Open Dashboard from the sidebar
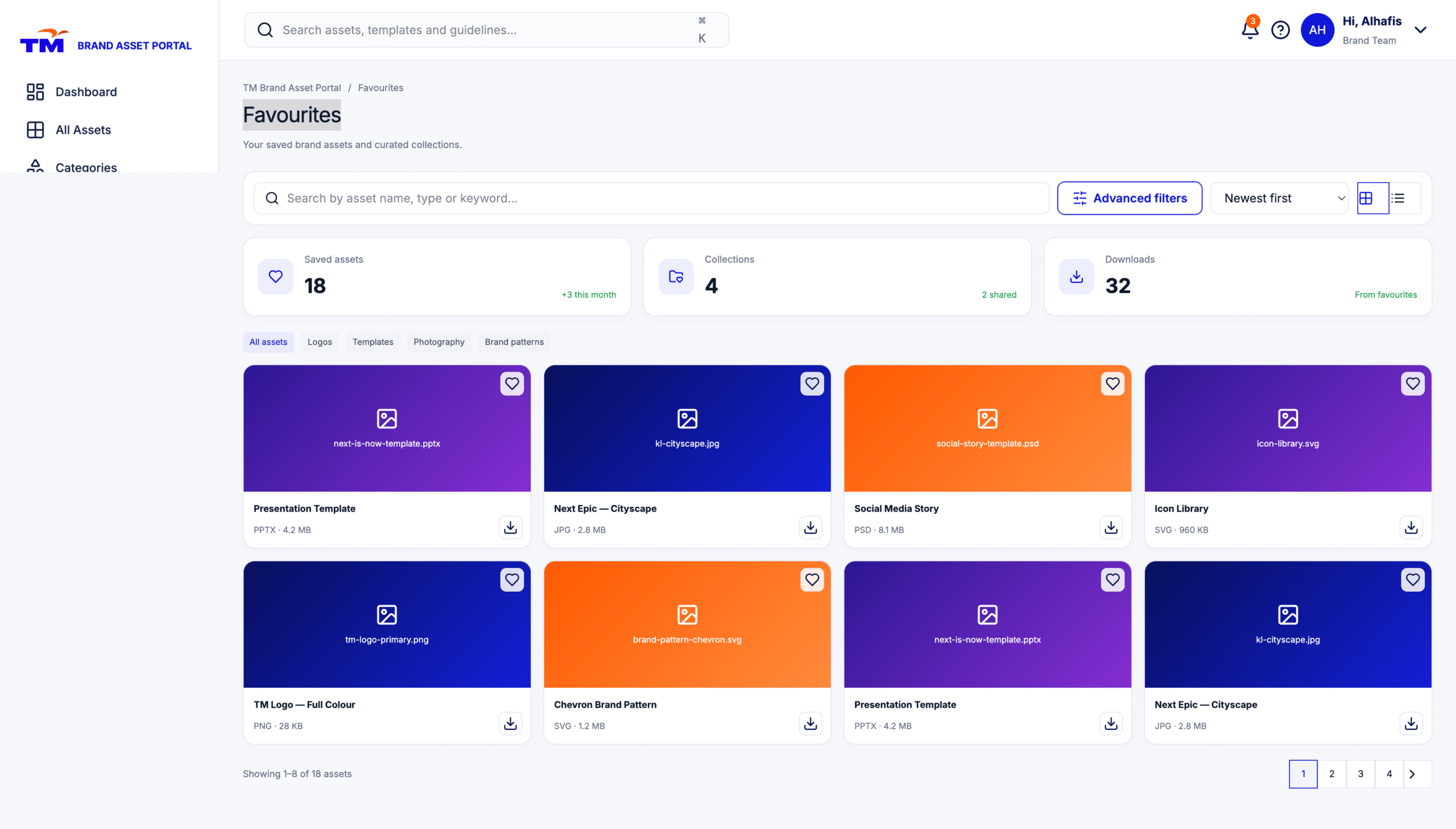The height and width of the screenshot is (829, 1456). click(108, 92)
